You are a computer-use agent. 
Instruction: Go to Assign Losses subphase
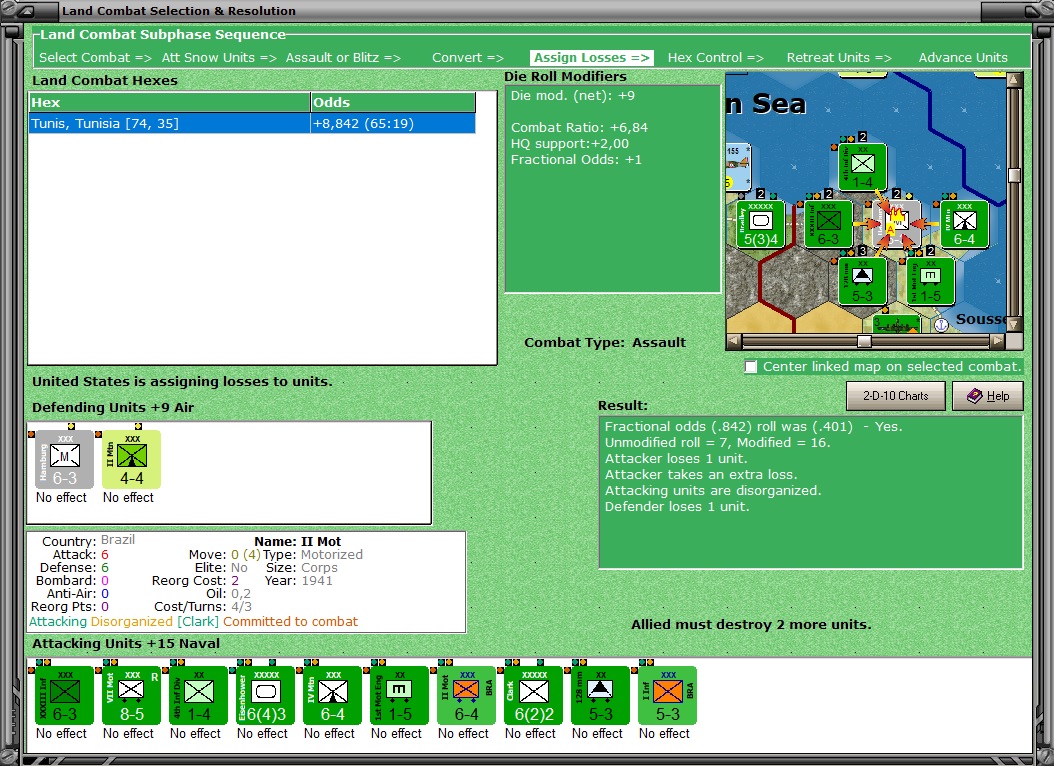click(592, 58)
